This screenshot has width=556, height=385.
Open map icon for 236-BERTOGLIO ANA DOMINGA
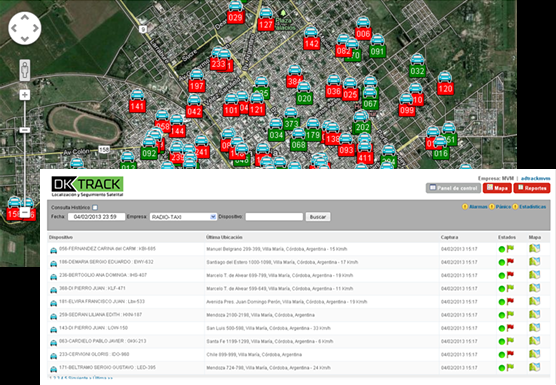coord(534,275)
